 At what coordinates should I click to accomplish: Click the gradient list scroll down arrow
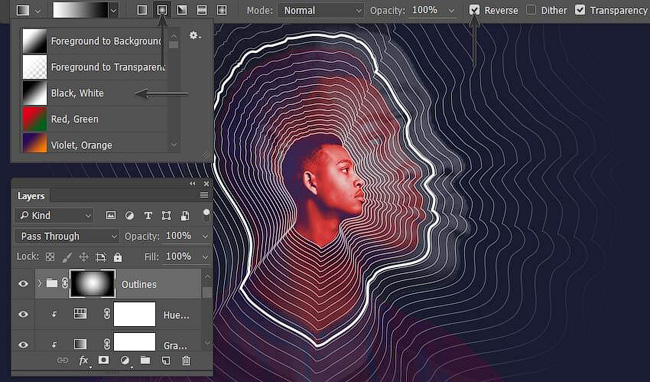pyautogui.click(x=174, y=145)
